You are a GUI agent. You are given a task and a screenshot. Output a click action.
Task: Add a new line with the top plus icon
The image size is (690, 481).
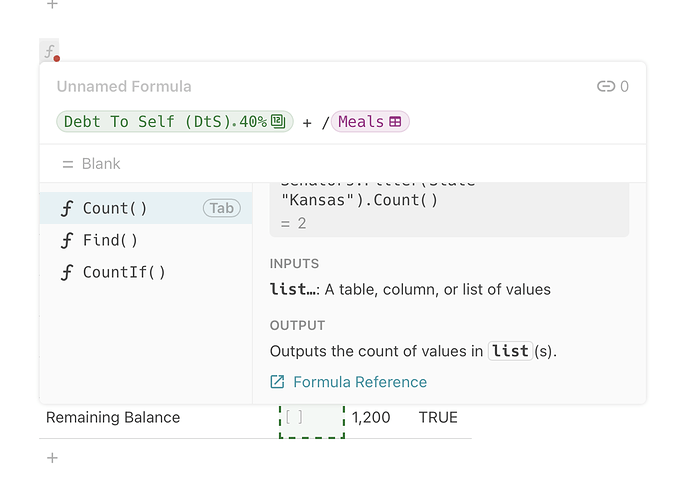click(x=53, y=5)
